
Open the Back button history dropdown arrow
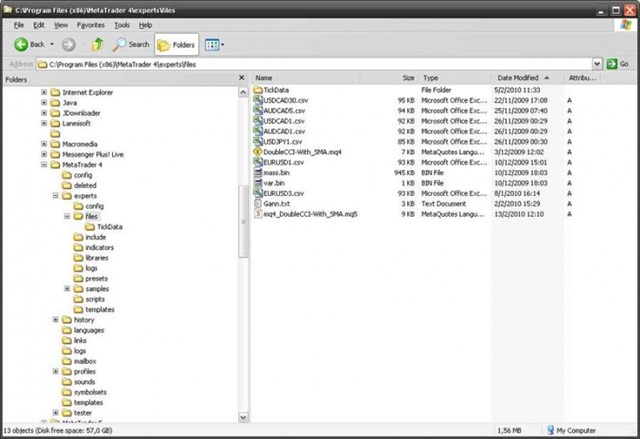pos(52,44)
